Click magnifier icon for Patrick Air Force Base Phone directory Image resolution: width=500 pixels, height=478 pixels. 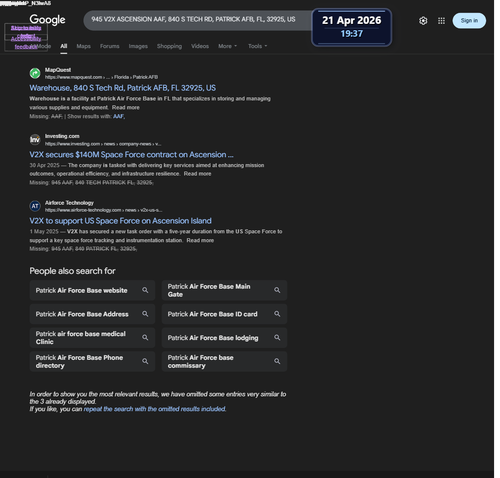click(x=145, y=361)
